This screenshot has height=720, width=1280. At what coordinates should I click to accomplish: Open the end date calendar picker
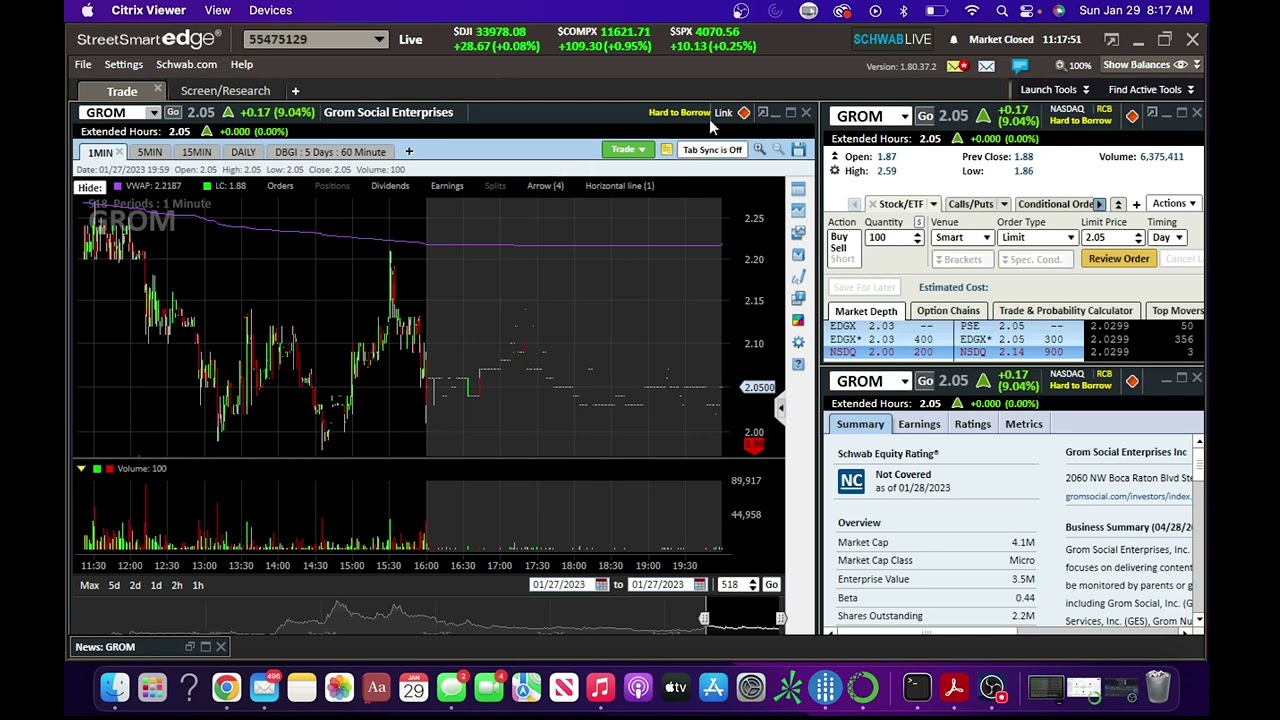[699, 585]
